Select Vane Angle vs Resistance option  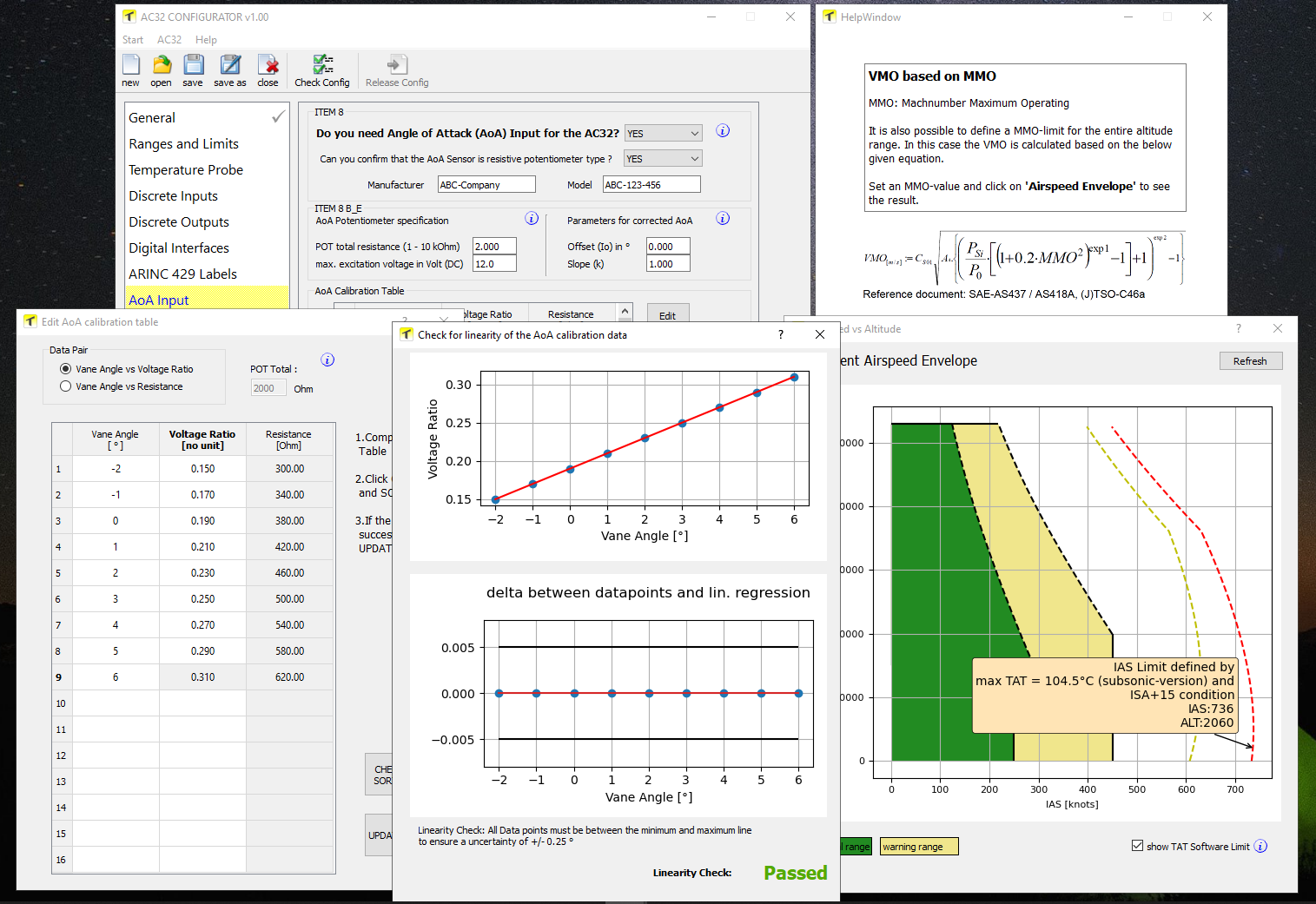[66, 386]
